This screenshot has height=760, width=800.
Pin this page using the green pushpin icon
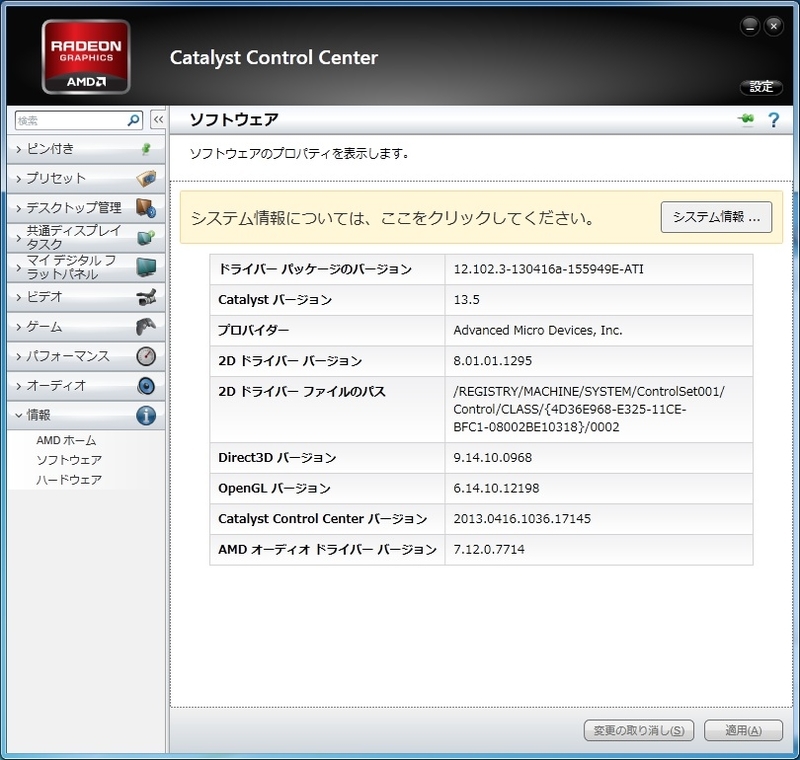pyautogui.click(x=746, y=120)
